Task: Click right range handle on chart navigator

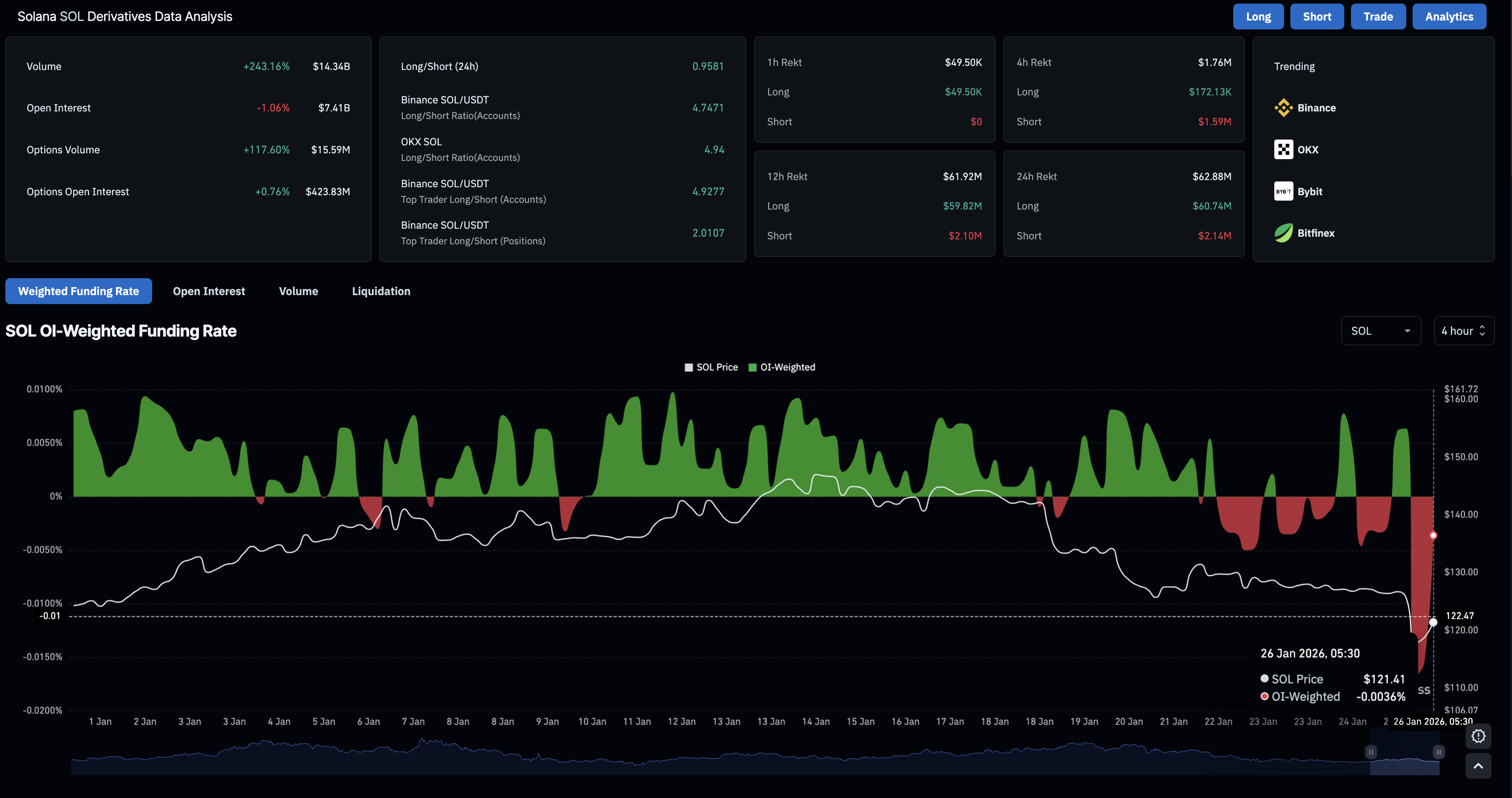Action: pos(1439,752)
